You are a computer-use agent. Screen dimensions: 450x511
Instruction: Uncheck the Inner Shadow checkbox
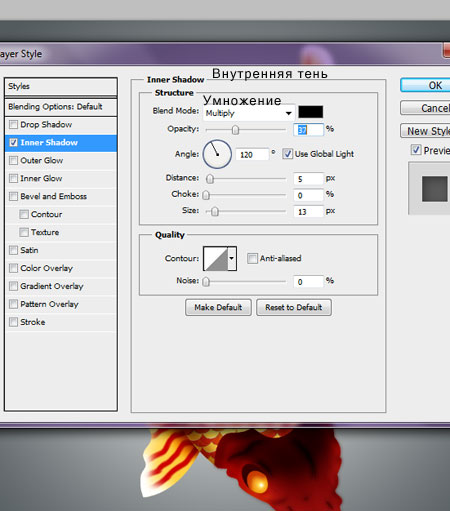(13, 143)
